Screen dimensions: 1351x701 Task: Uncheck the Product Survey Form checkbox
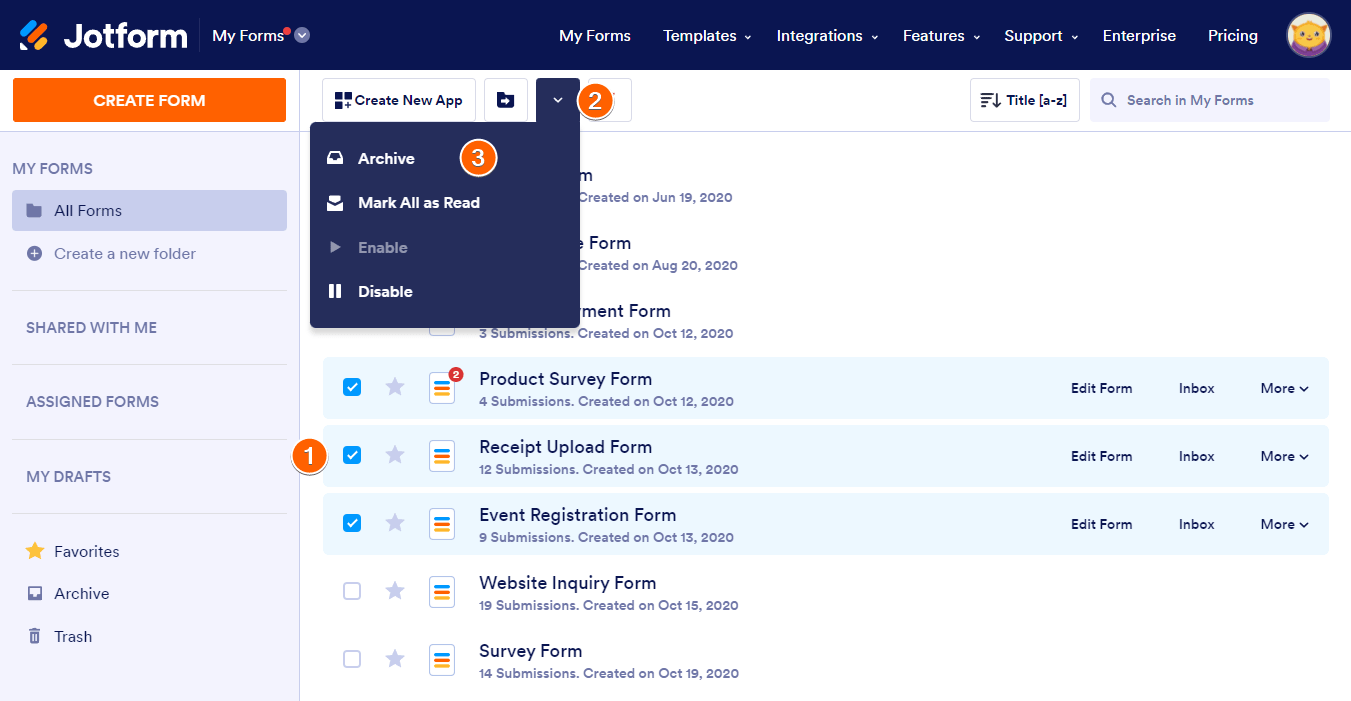pos(352,387)
